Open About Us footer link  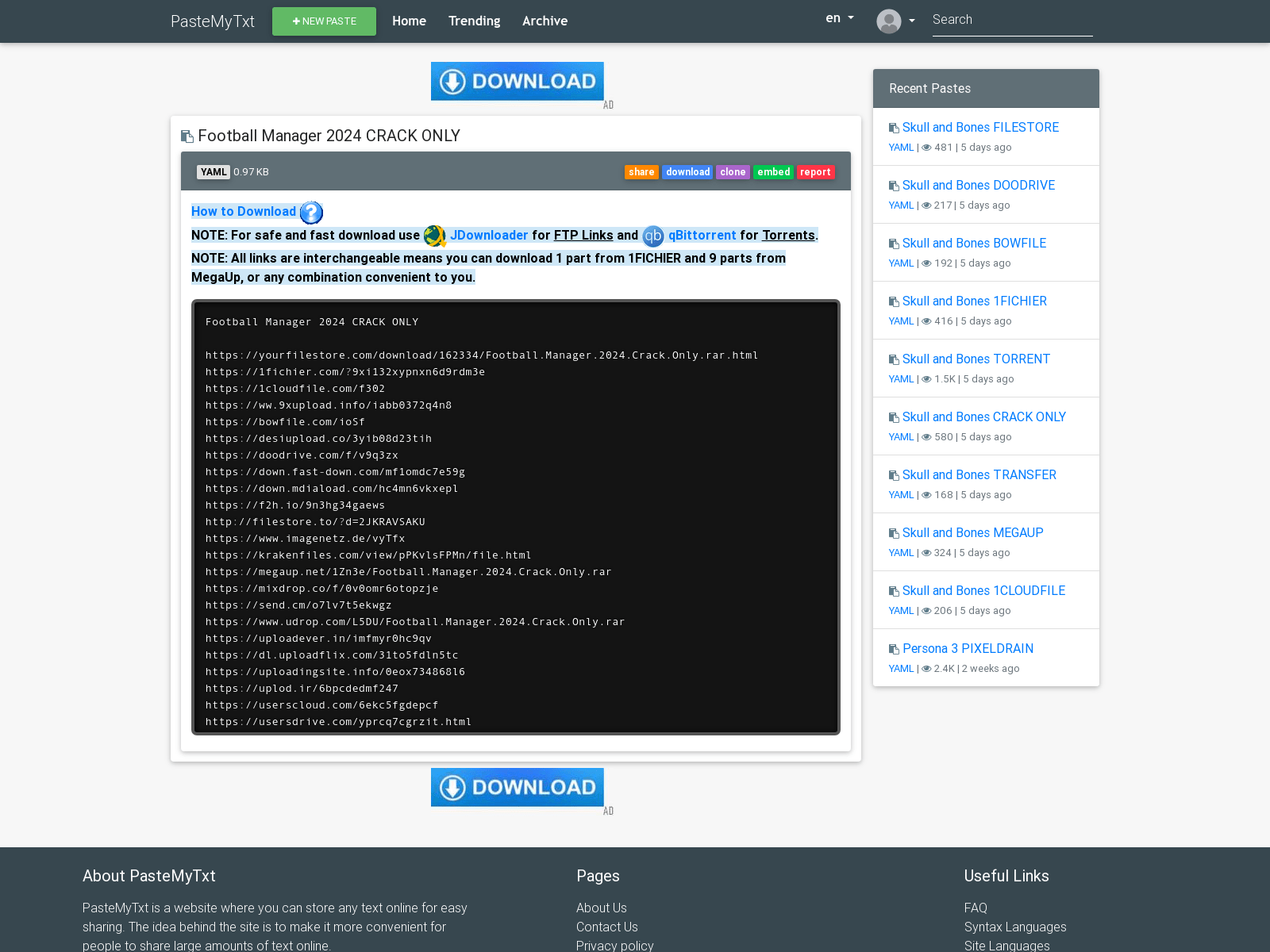pos(602,908)
